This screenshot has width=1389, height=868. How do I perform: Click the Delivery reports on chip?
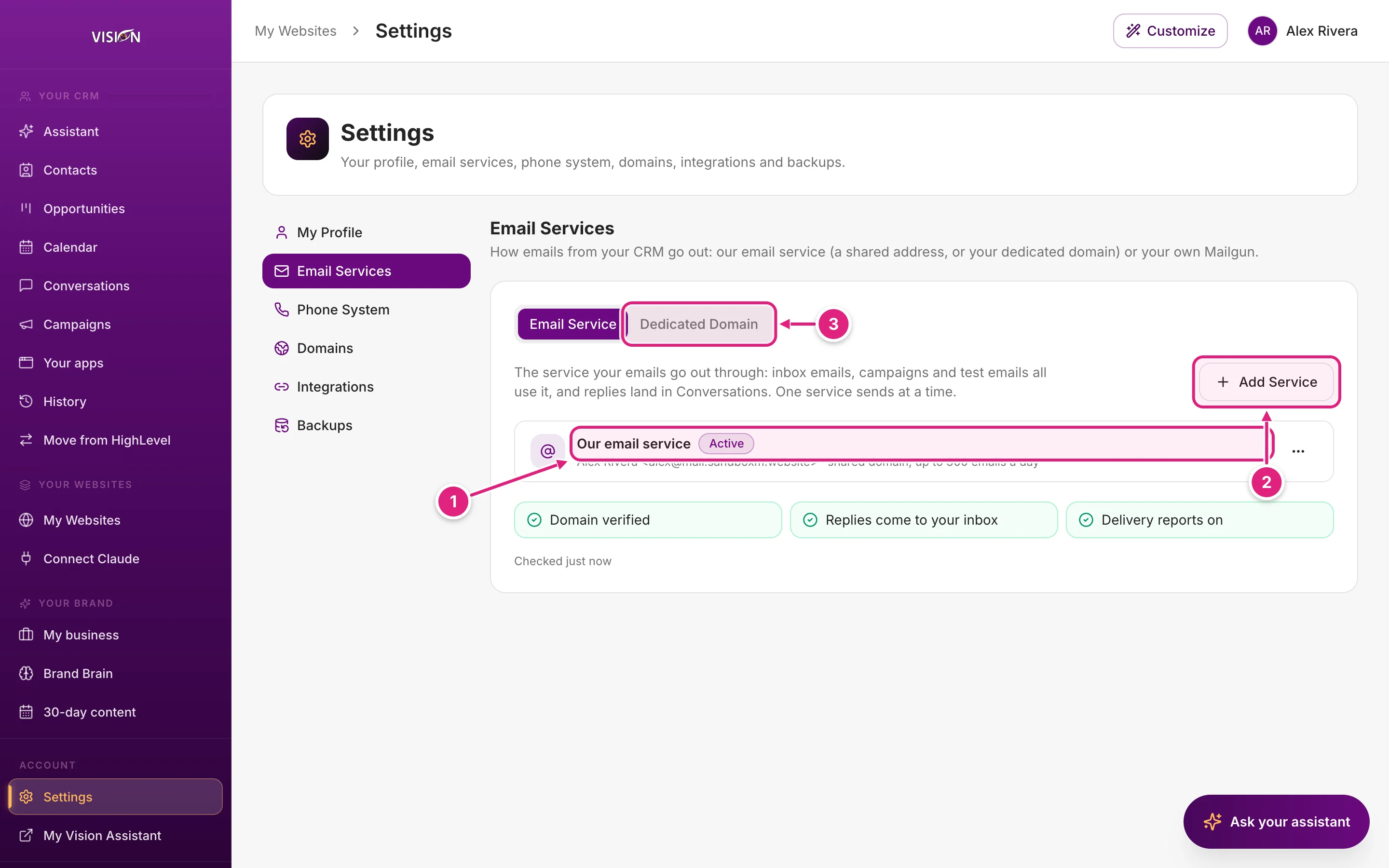tap(1199, 519)
